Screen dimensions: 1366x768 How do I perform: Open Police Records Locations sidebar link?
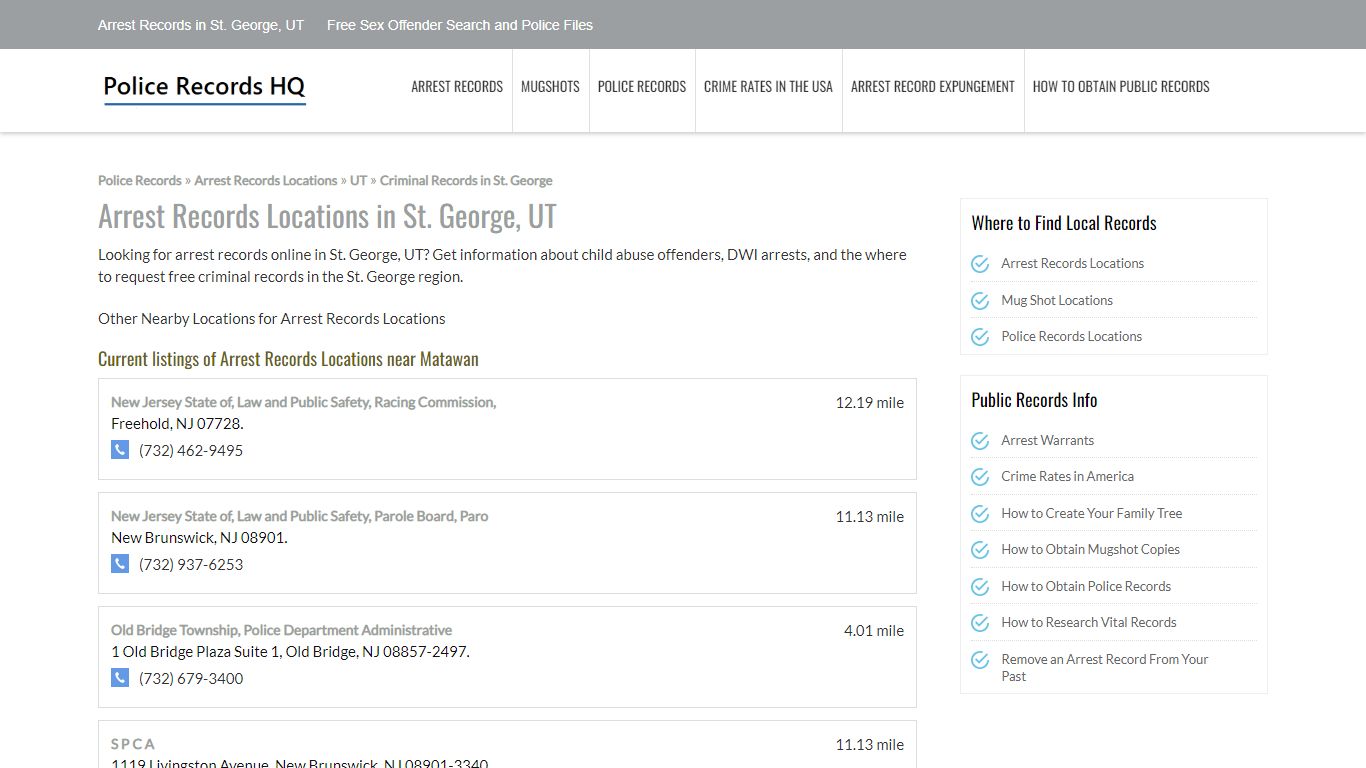[x=1071, y=337]
